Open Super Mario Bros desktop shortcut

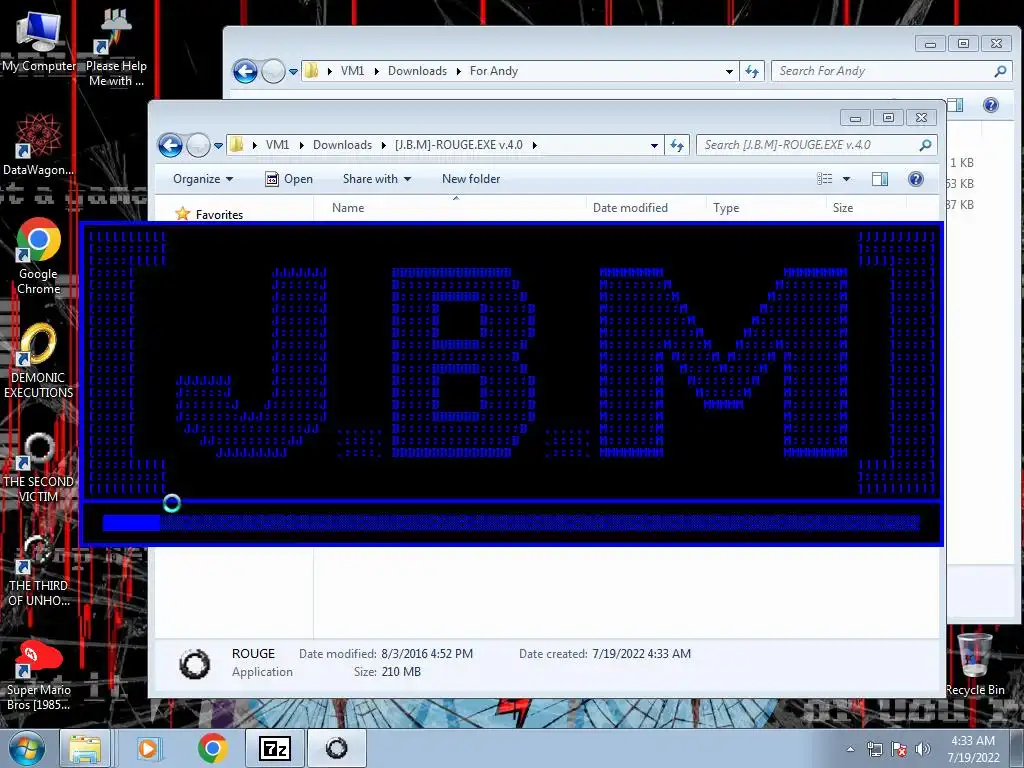click(38, 674)
